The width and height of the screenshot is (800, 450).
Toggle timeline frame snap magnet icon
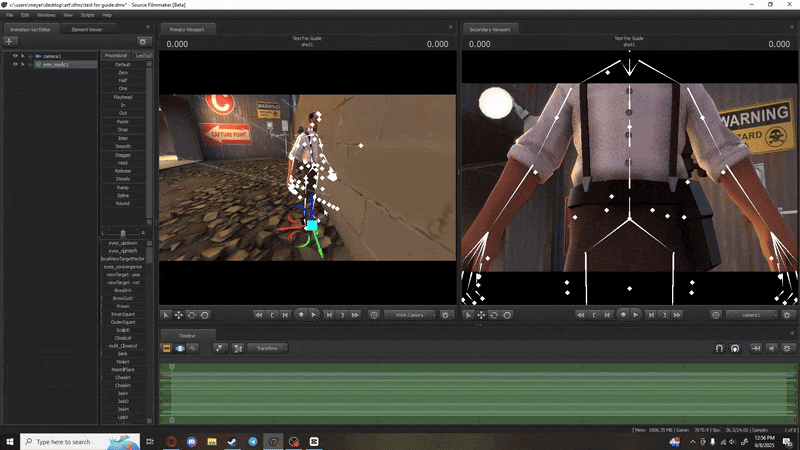pos(735,348)
